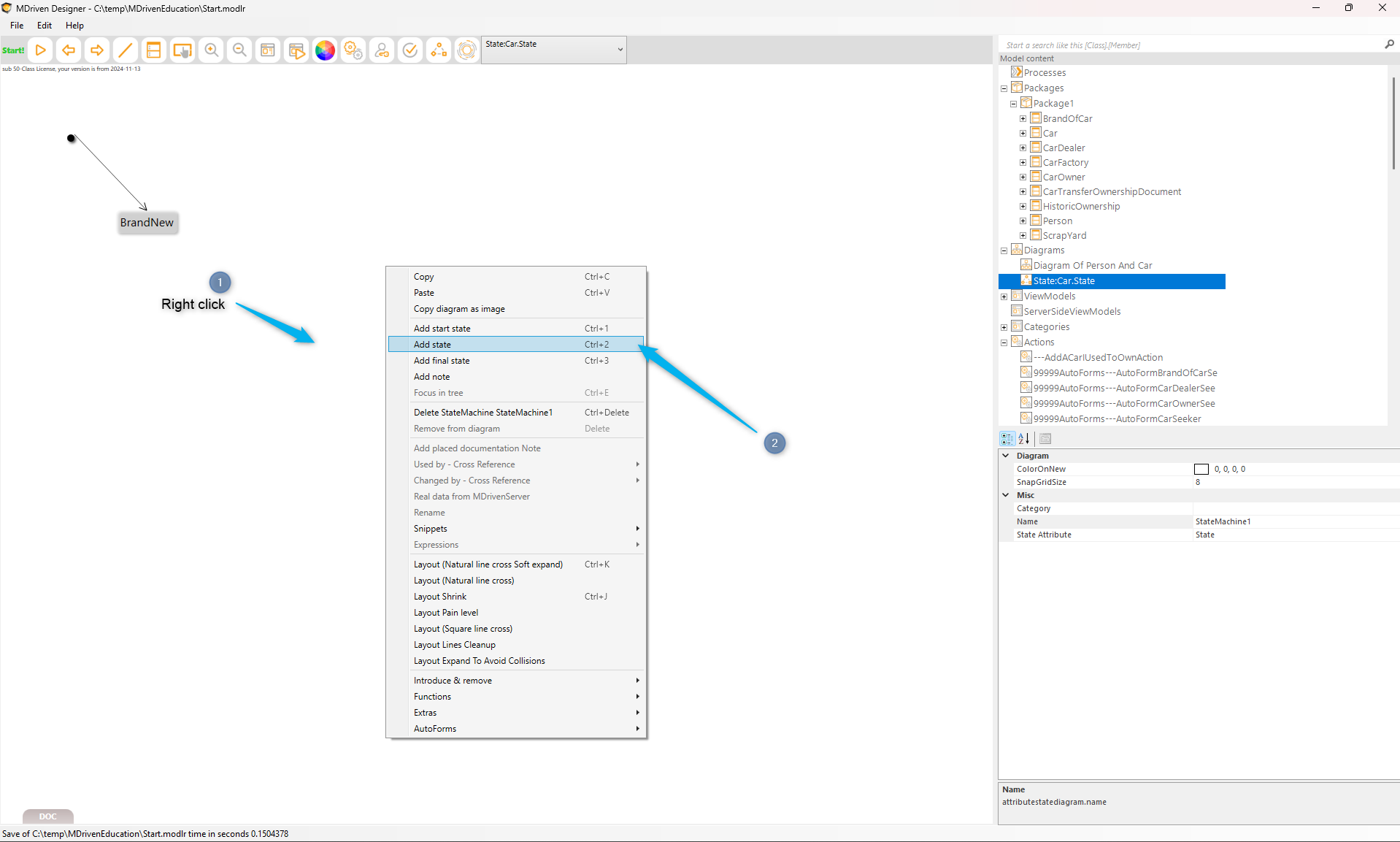Open the State:Car.State diagram dropdown

pos(620,50)
